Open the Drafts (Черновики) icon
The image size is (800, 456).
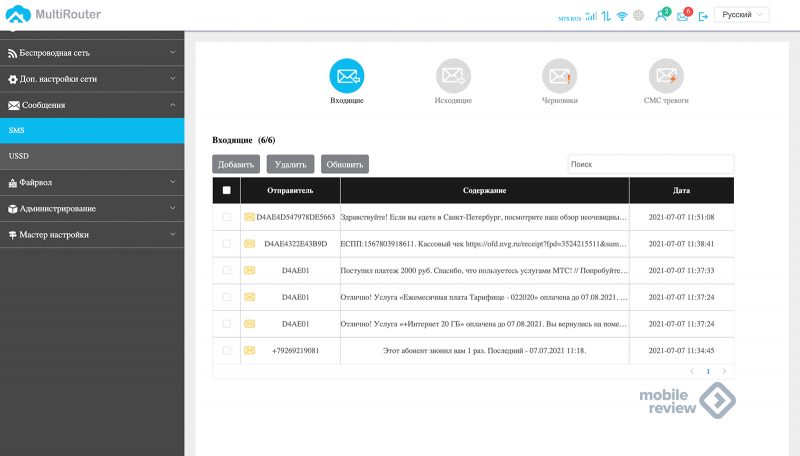559,76
